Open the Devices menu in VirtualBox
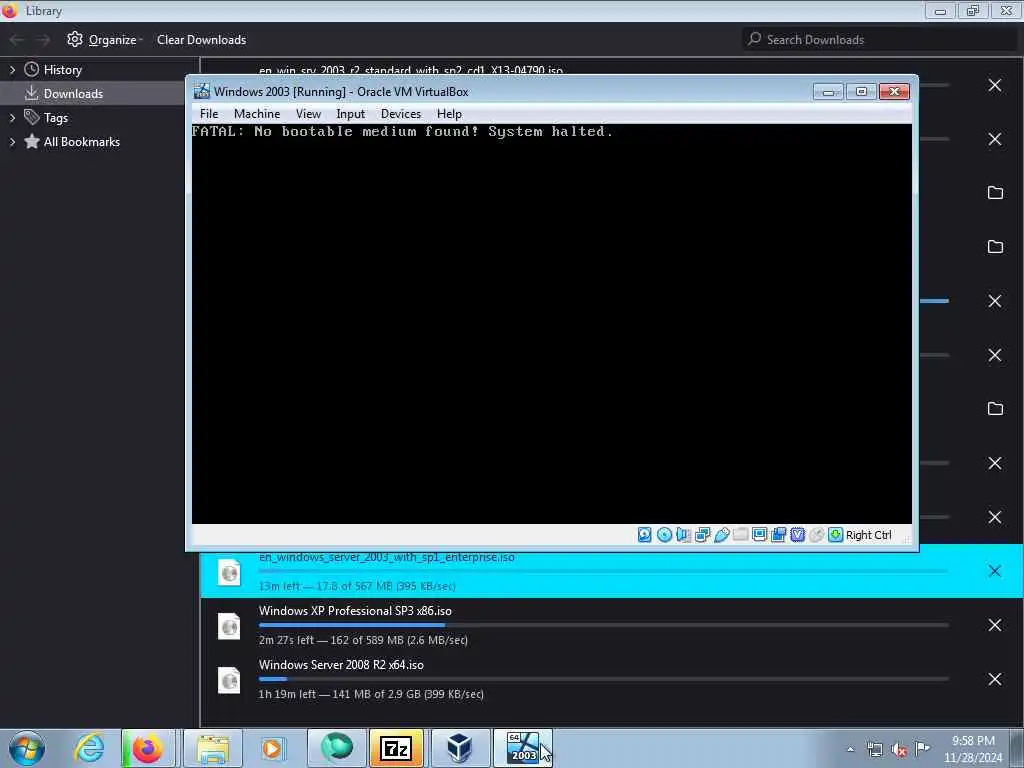The width and height of the screenshot is (1024, 768). coord(401,114)
